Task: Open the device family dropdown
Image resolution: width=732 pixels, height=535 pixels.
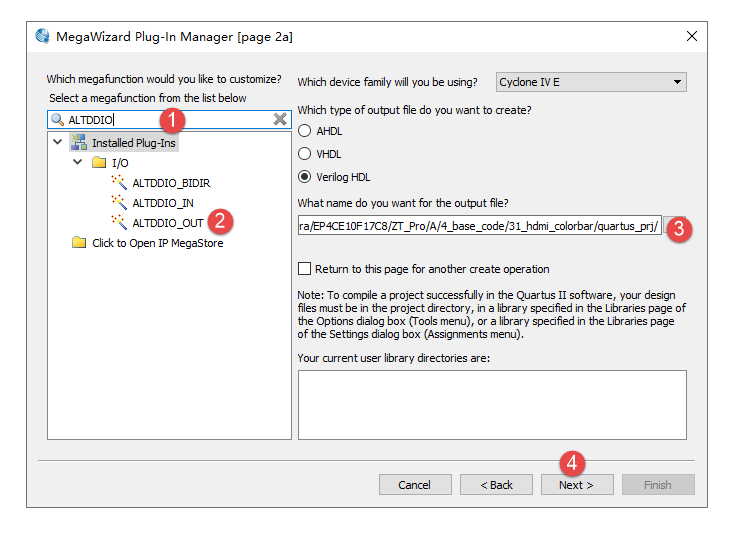Action: 591,82
